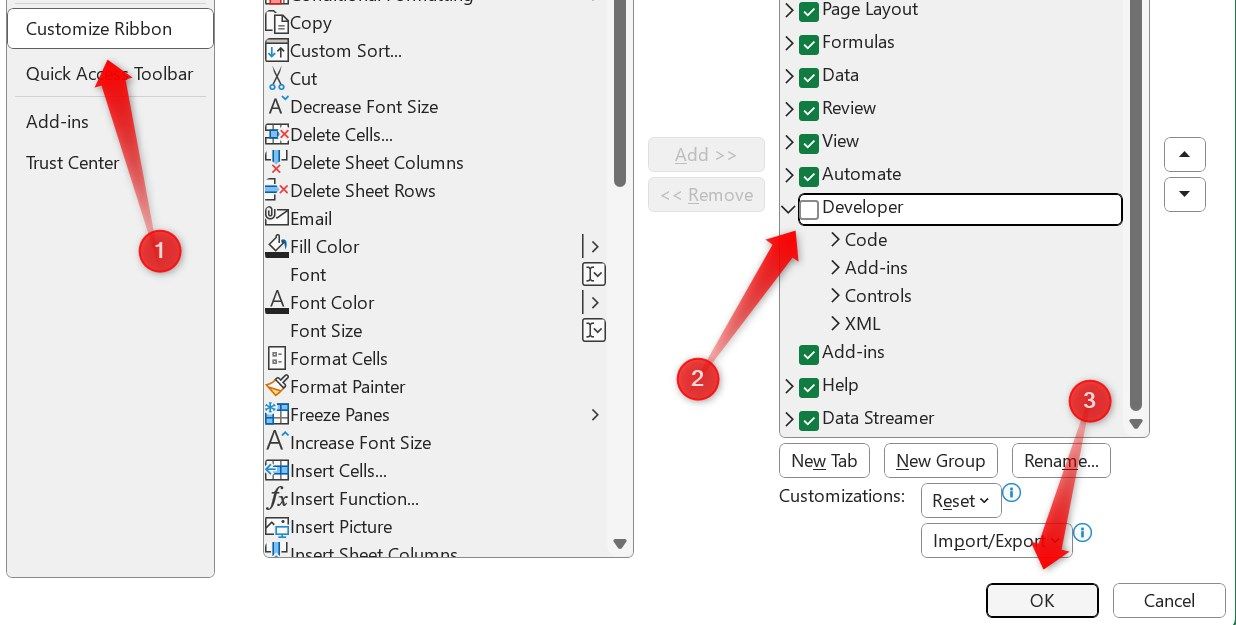Click the Cut scissors icon
The height and width of the screenshot is (625, 1236).
point(276,79)
